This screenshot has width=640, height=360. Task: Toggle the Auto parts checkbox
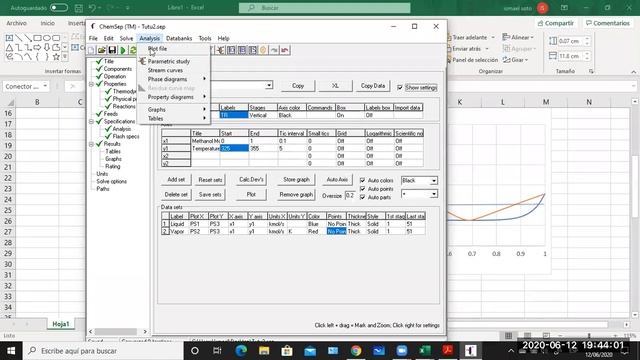[x=362, y=197]
